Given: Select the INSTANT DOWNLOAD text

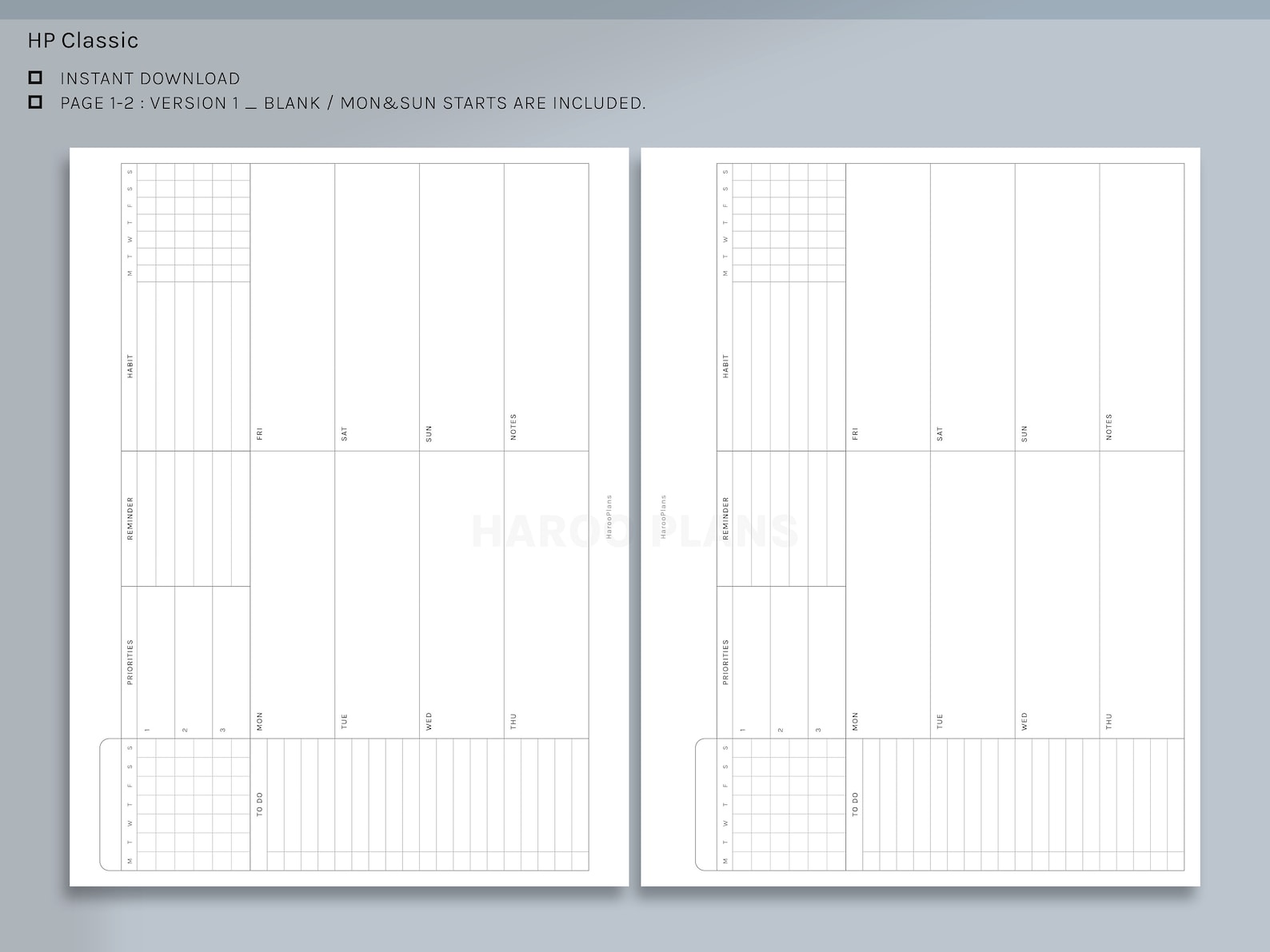Looking at the screenshot, I should (x=150, y=78).
